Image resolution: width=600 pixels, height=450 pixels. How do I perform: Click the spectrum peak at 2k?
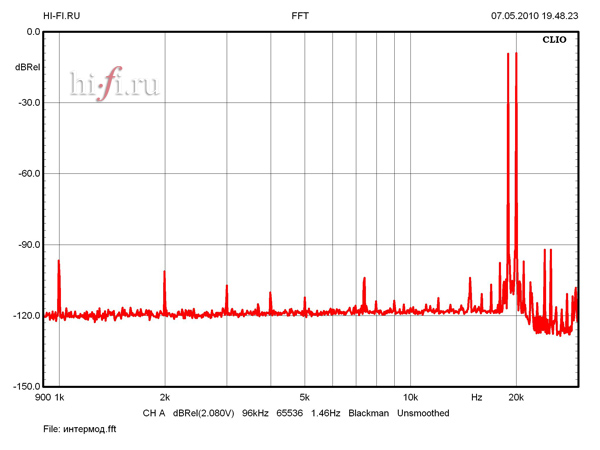coord(164,272)
